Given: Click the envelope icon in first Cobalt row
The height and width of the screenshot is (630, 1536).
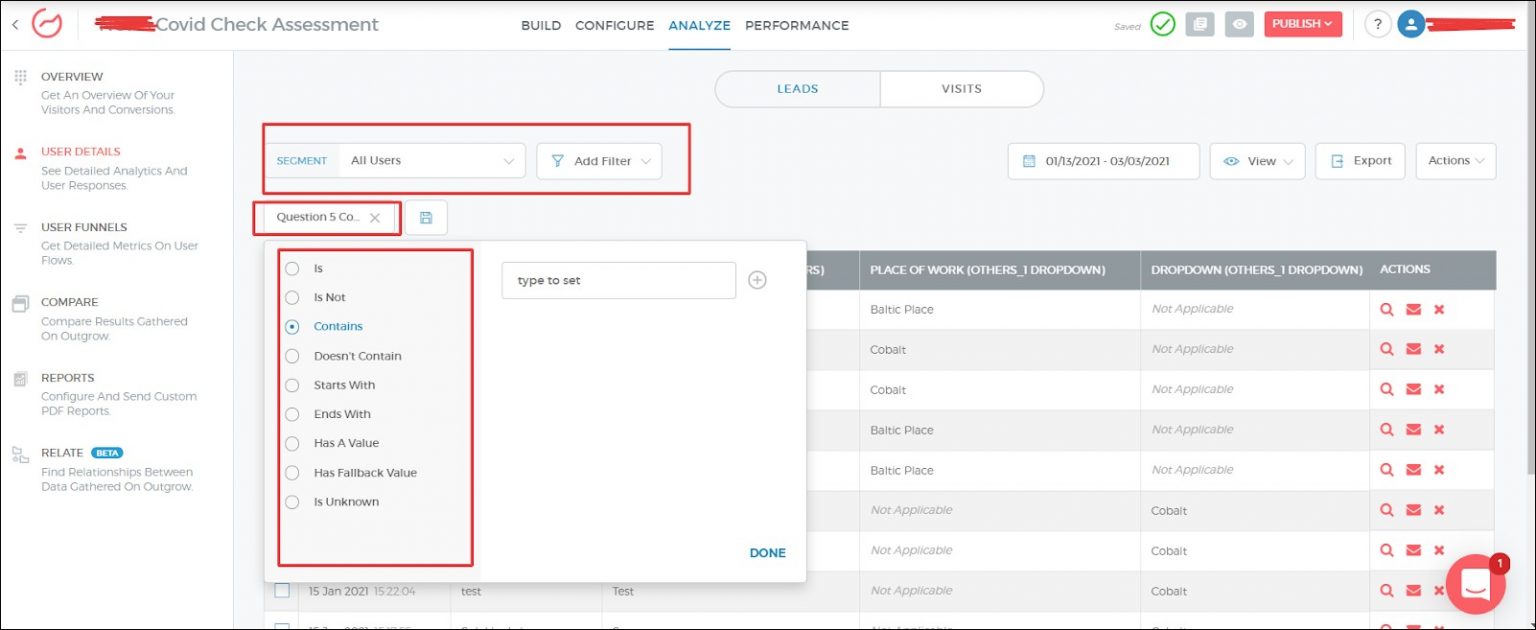Looking at the screenshot, I should pyautogui.click(x=1413, y=349).
